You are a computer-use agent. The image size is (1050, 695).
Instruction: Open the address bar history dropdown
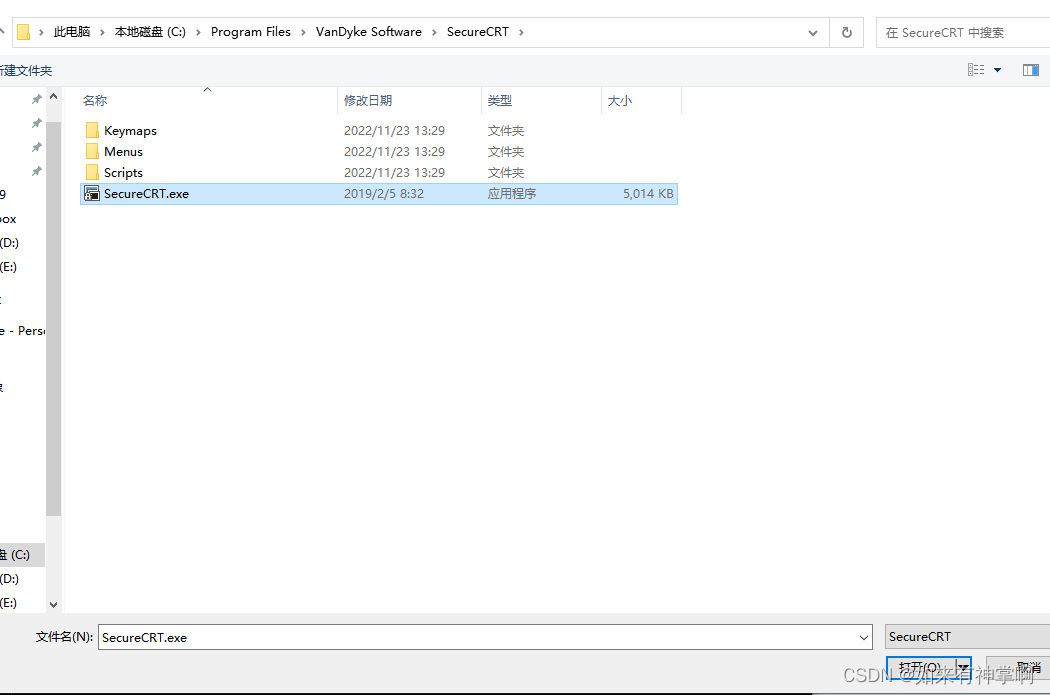[x=812, y=31]
